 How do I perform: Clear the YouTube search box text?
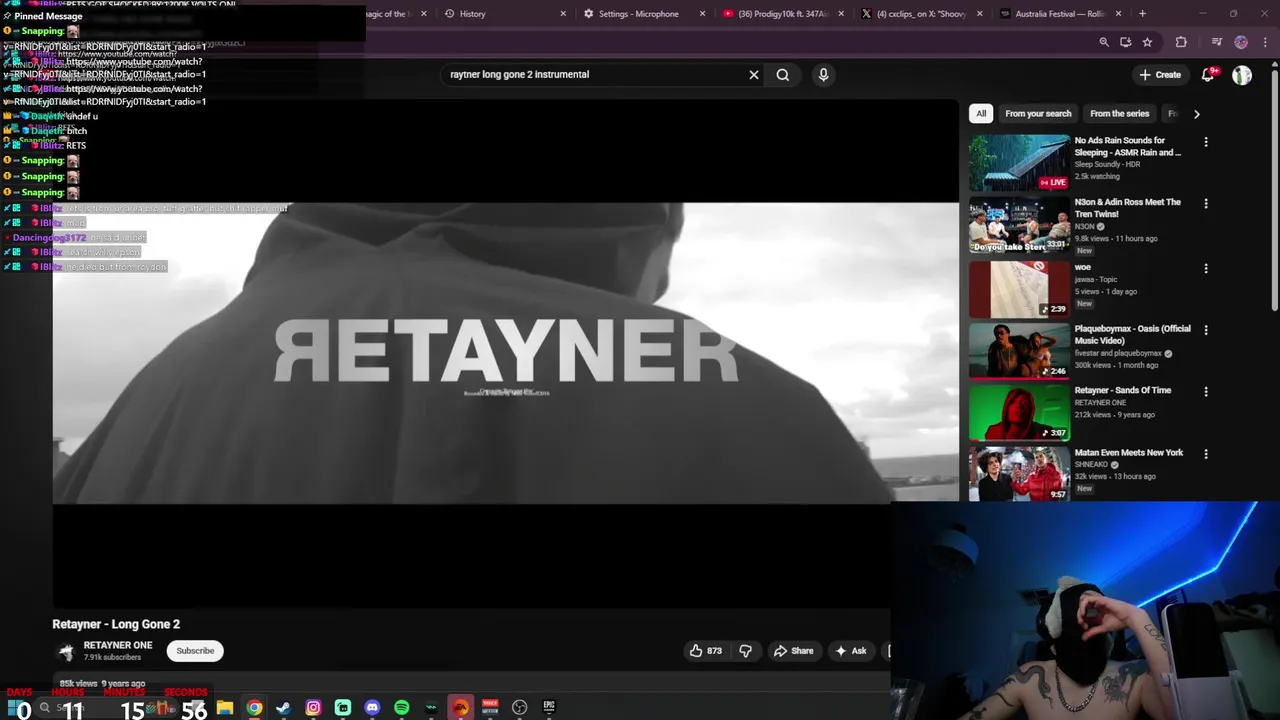[754, 74]
